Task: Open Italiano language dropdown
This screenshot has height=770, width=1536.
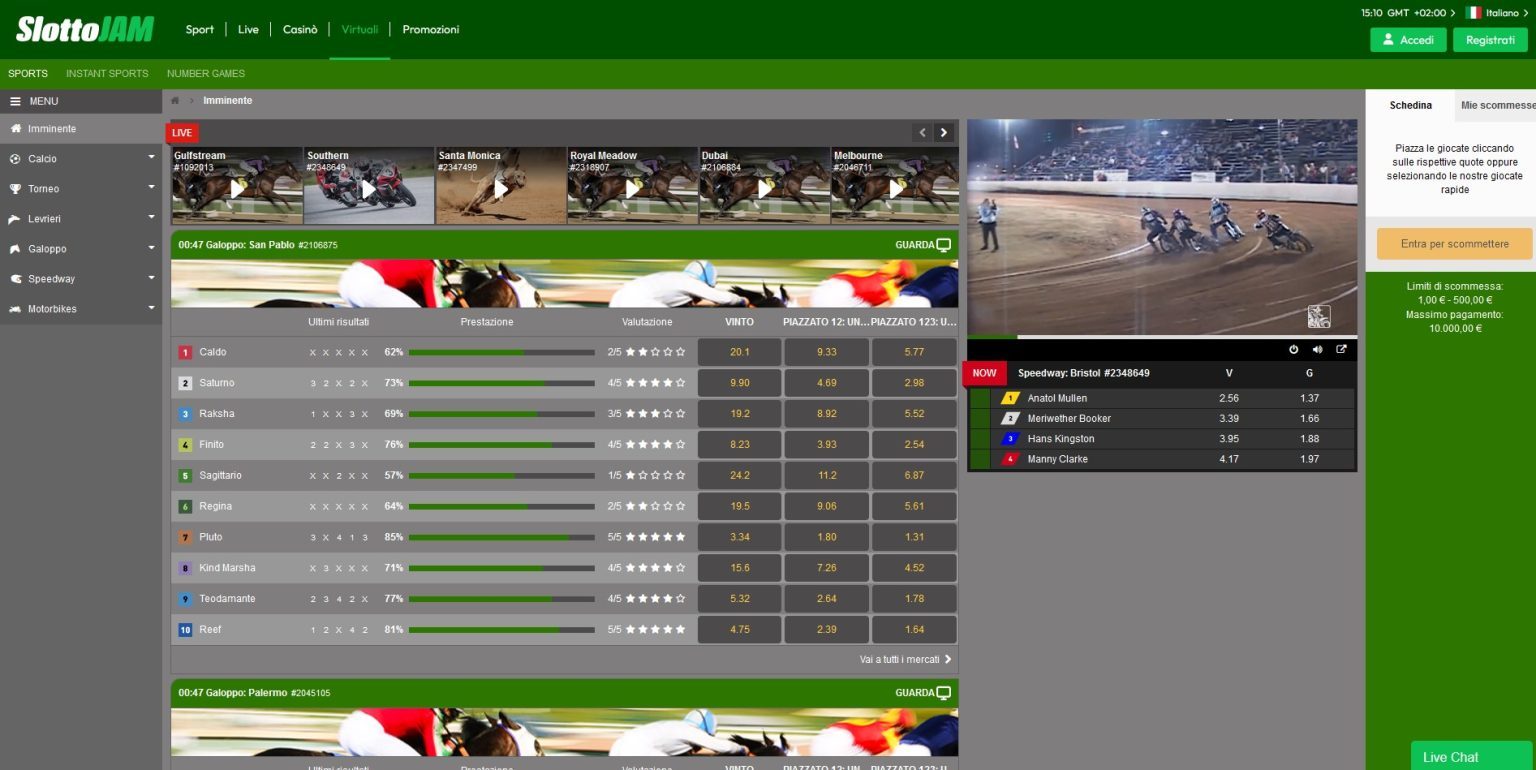Action: pos(1497,13)
